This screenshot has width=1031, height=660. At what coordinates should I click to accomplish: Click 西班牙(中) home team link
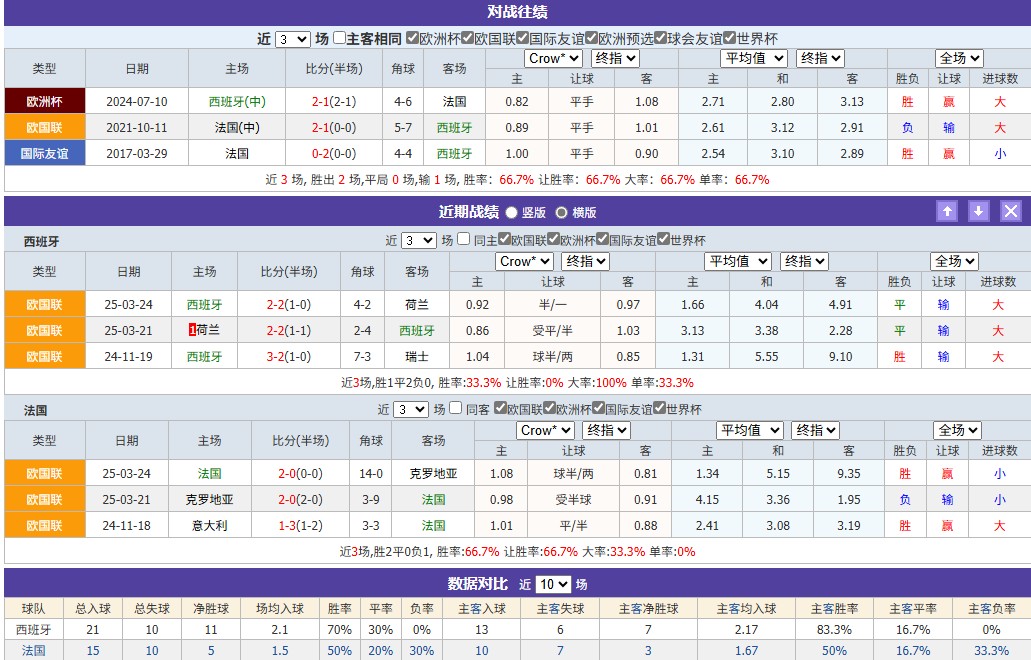tap(237, 101)
